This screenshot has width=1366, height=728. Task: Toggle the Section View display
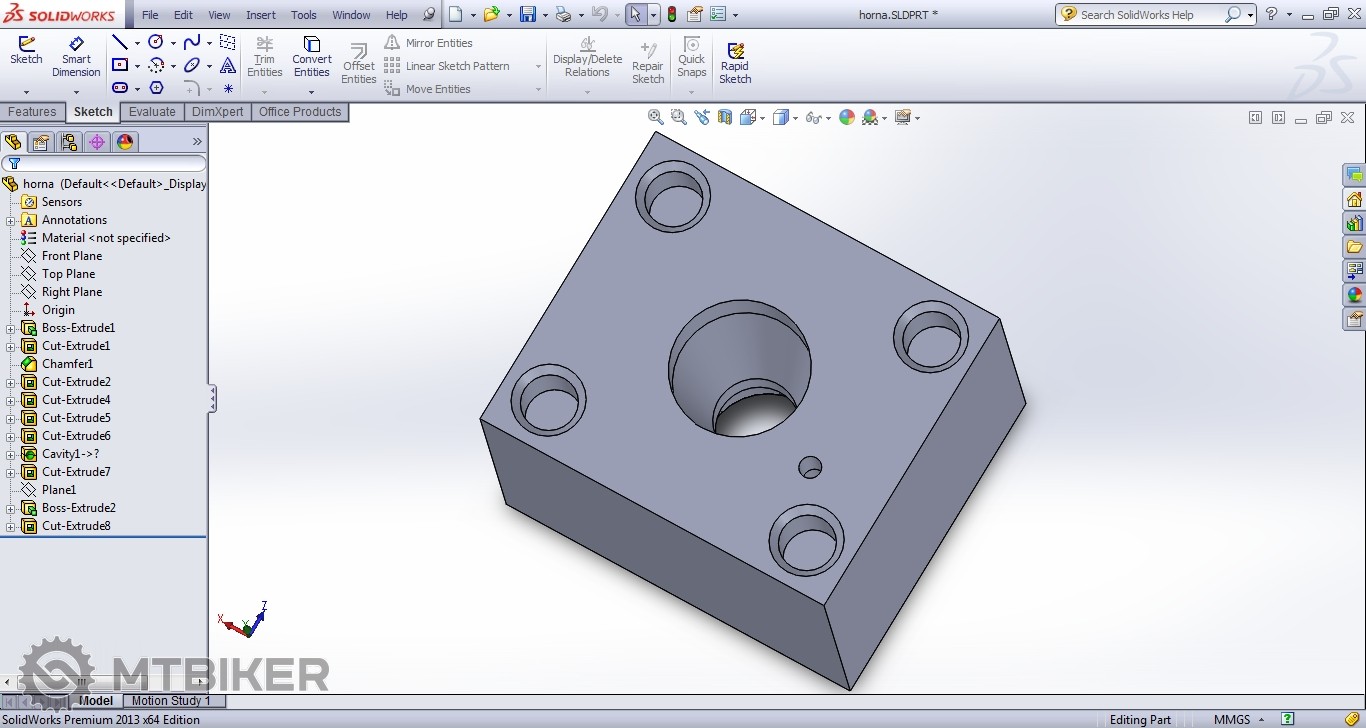[724, 117]
